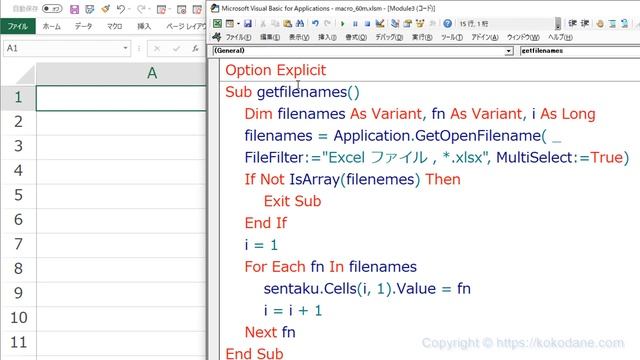Click the 'Option Explicit' code line
This screenshot has height=360, width=640.
click(x=276, y=70)
